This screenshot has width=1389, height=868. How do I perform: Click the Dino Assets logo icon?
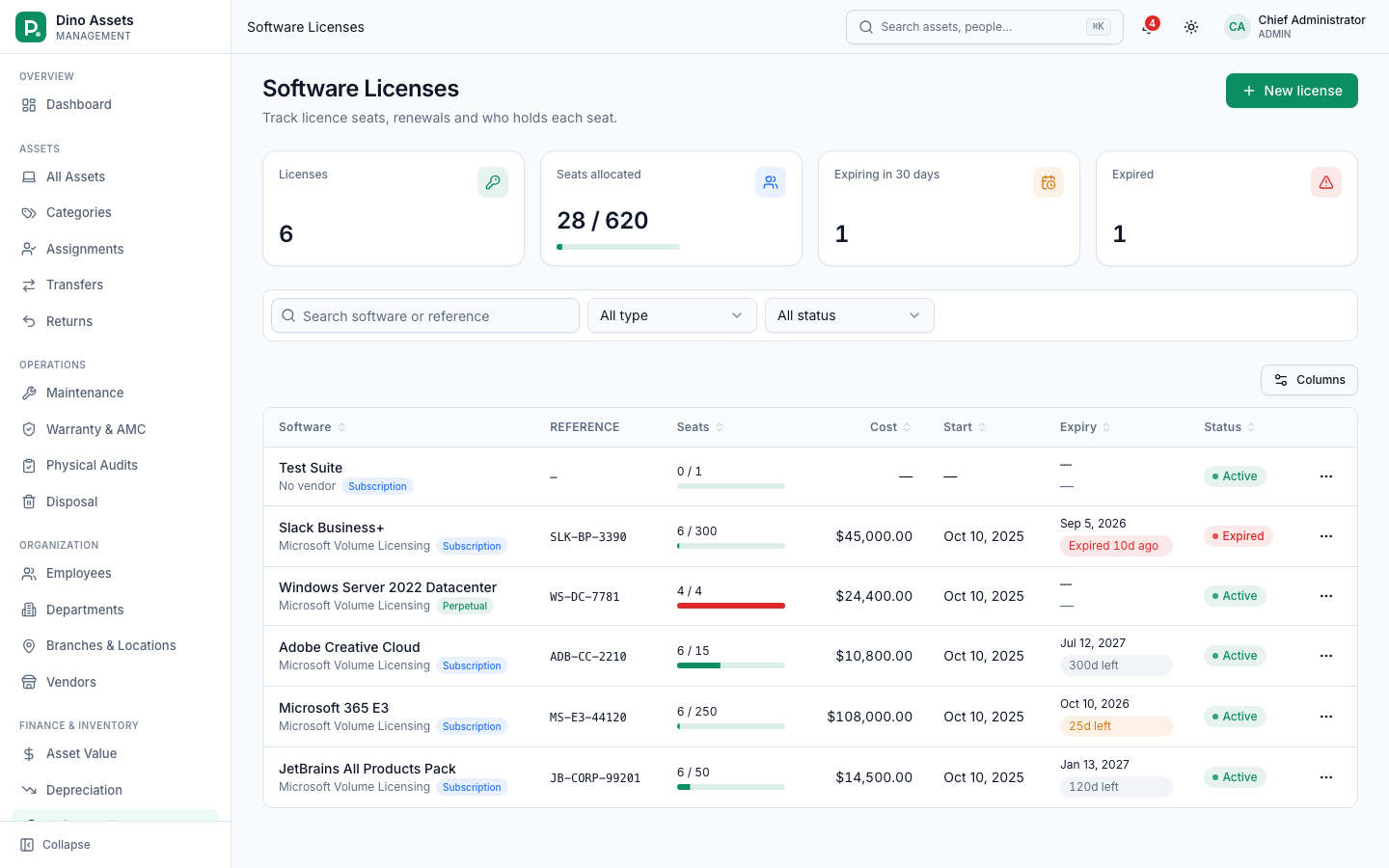click(31, 27)
